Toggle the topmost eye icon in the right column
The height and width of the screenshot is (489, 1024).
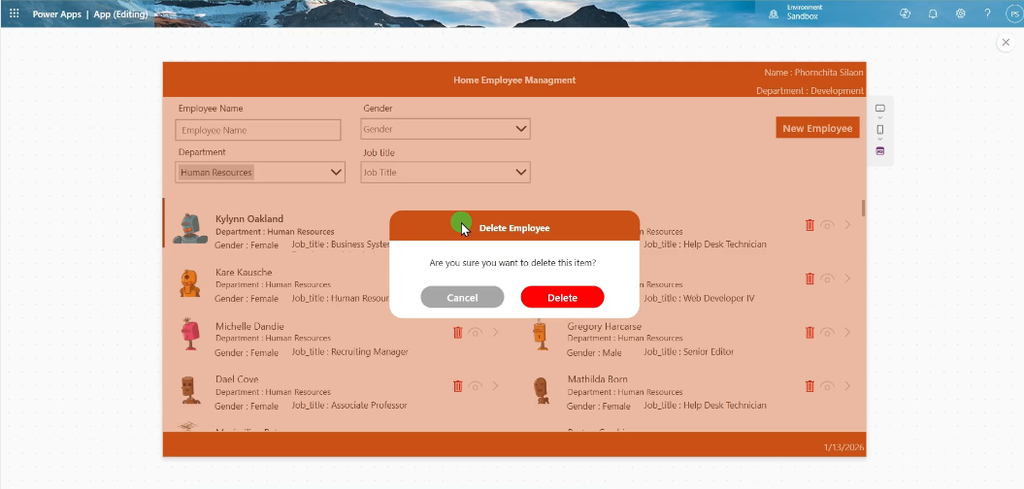pos(827,225)
